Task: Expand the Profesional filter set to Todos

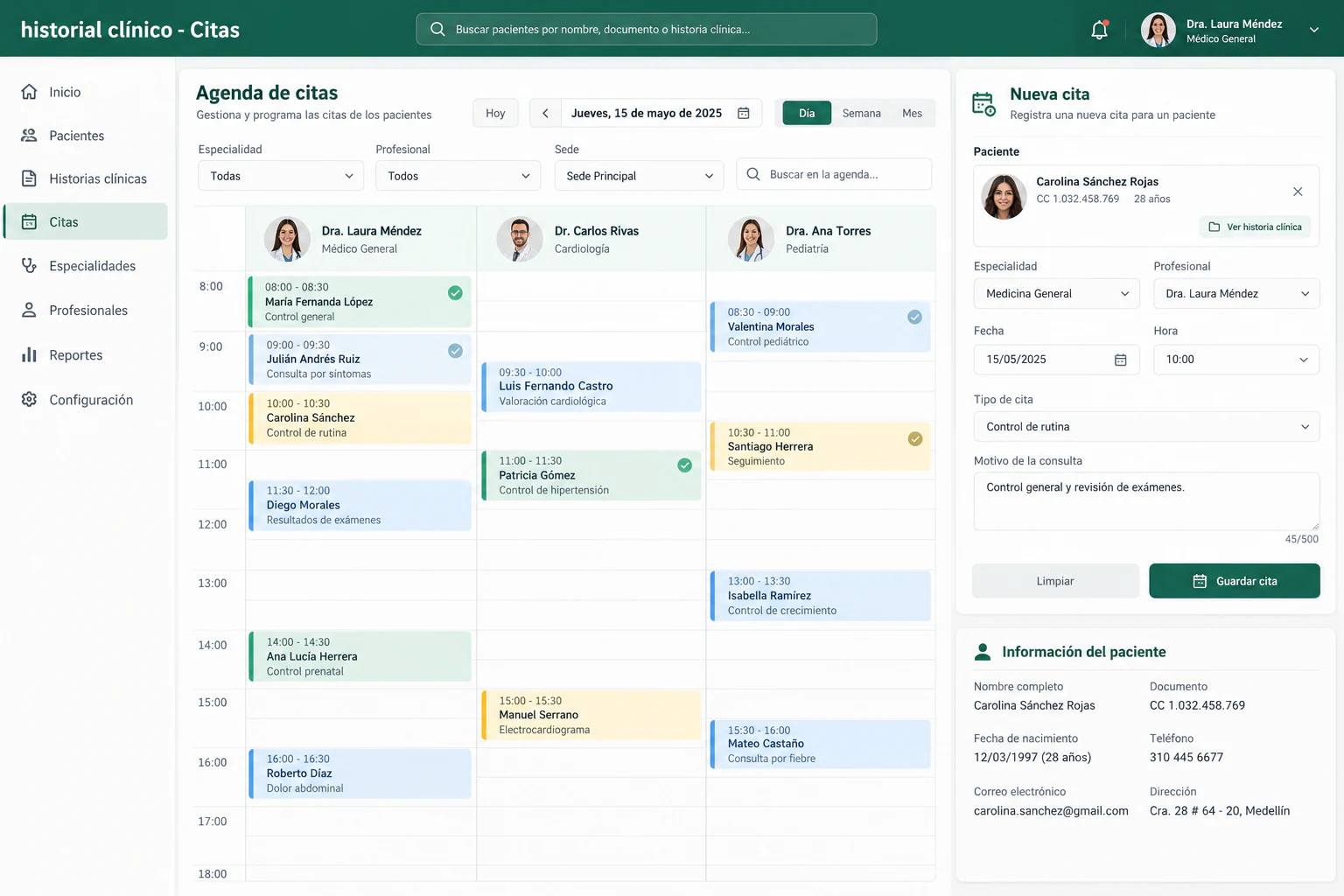Action: [x=458, y=176]
